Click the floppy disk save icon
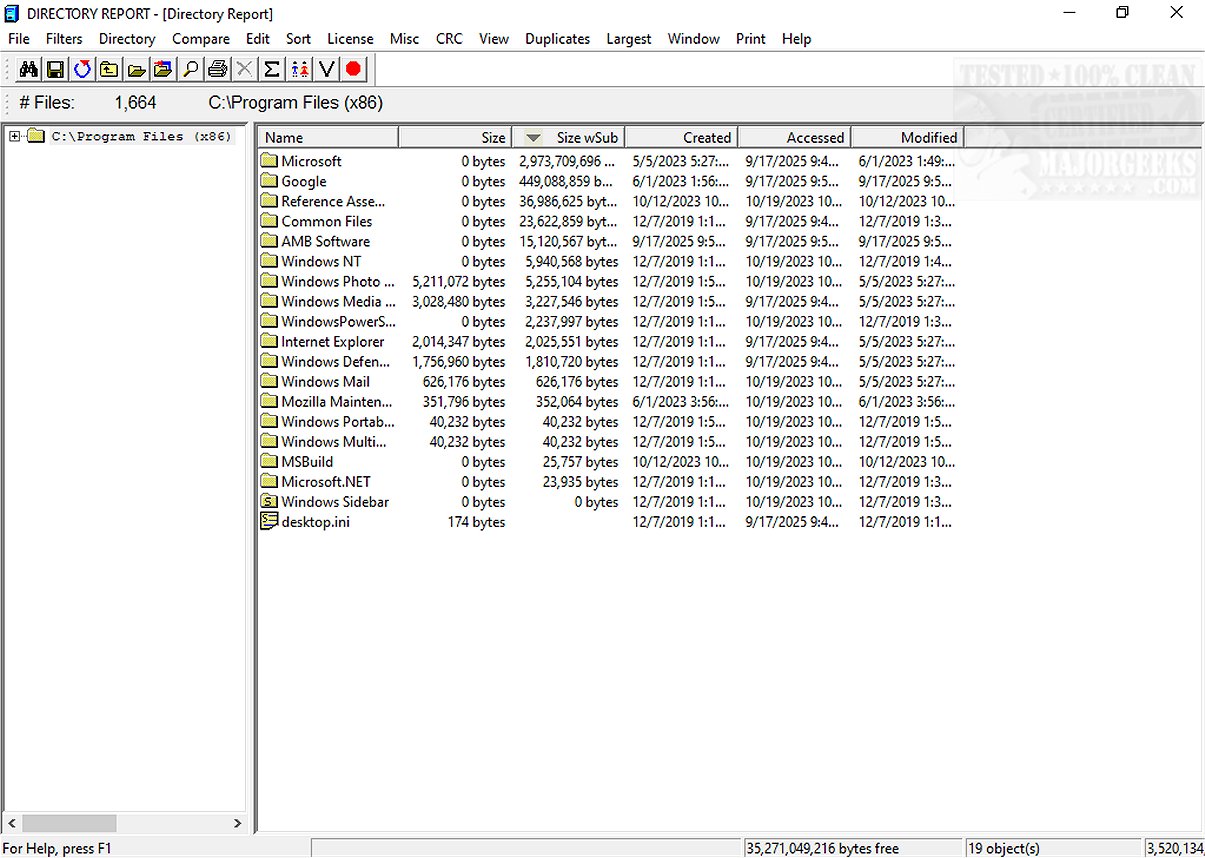1205x858 pixels. pos(55,70)
